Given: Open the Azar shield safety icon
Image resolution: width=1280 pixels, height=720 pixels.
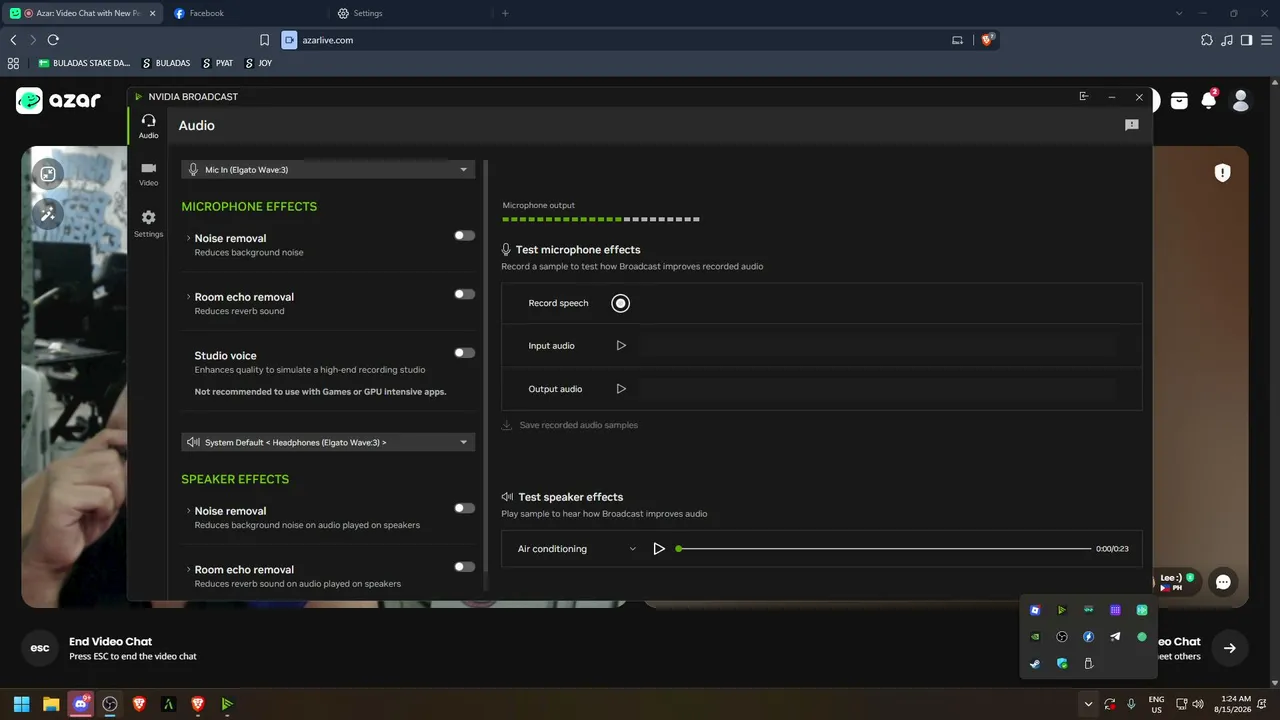Looking at the screenshot, I should tap(1222, 173).
